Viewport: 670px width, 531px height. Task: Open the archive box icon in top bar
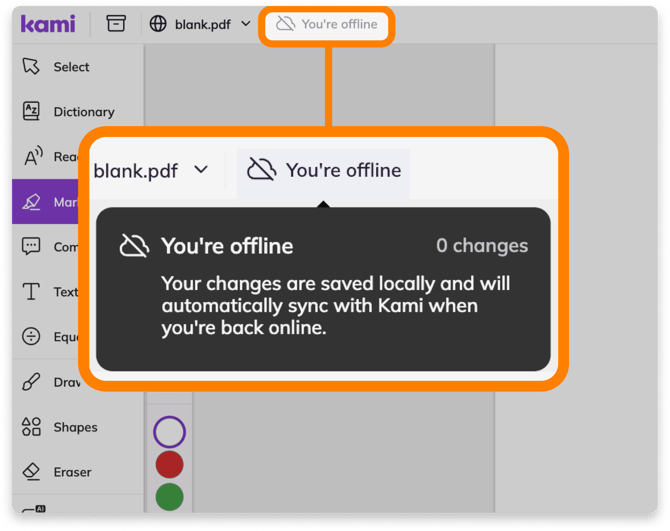pos(116,23)
